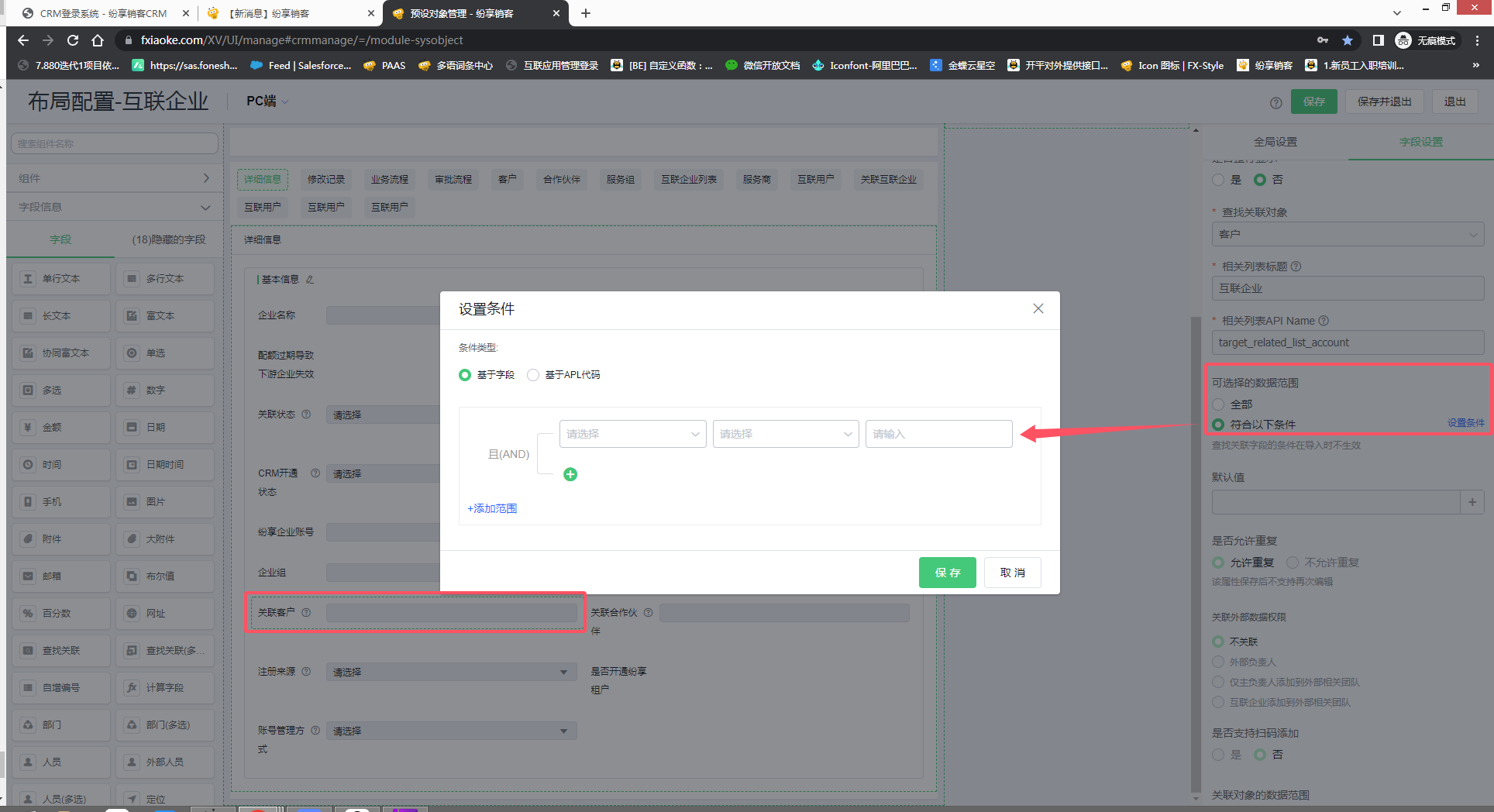Click the 设置条件 link in right panel
1494x812 pixels.
pyautogui.click(x=1465, y=422)
